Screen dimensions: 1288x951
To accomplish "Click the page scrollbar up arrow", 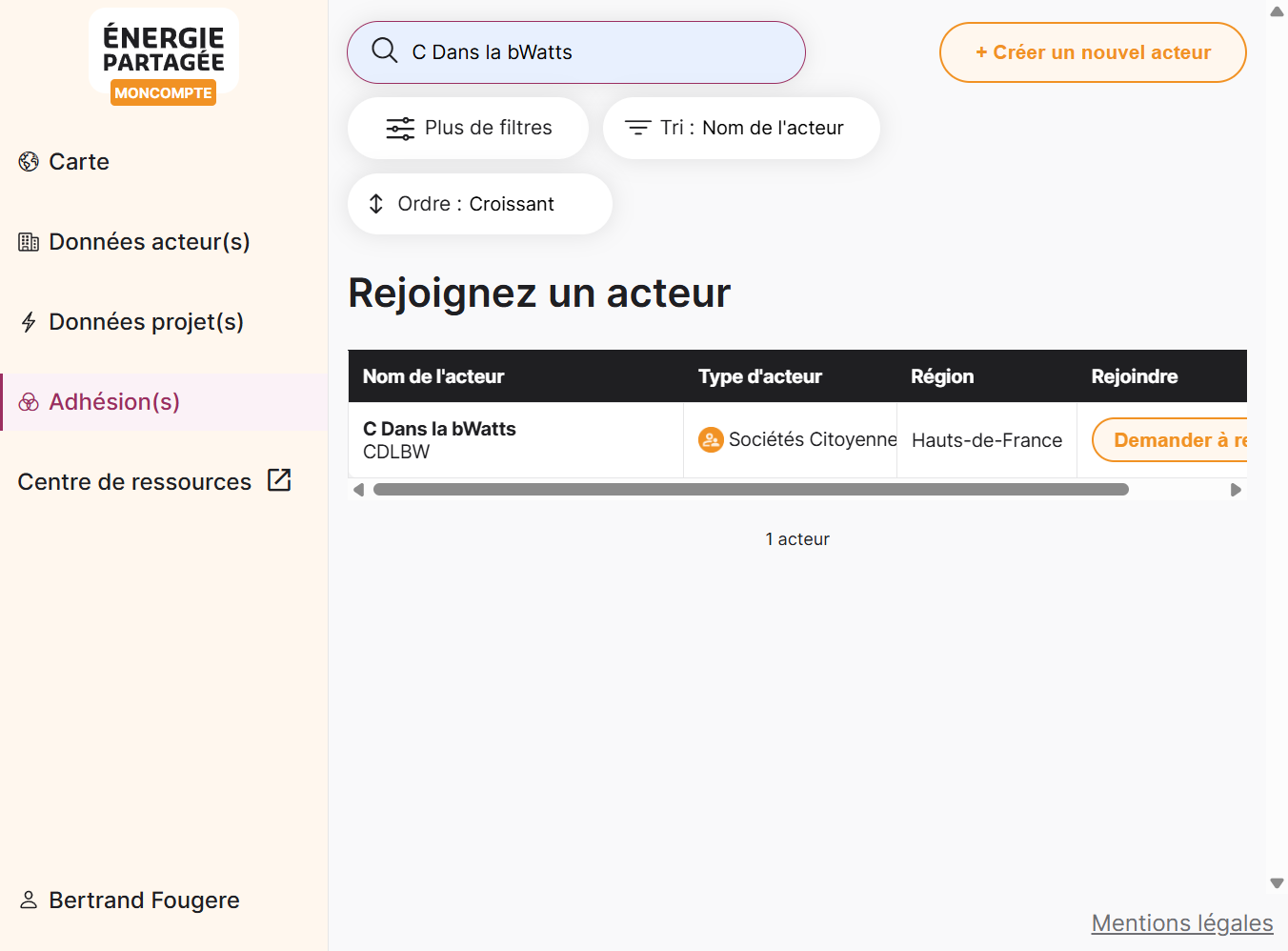I will click(x=1278, y=11).
